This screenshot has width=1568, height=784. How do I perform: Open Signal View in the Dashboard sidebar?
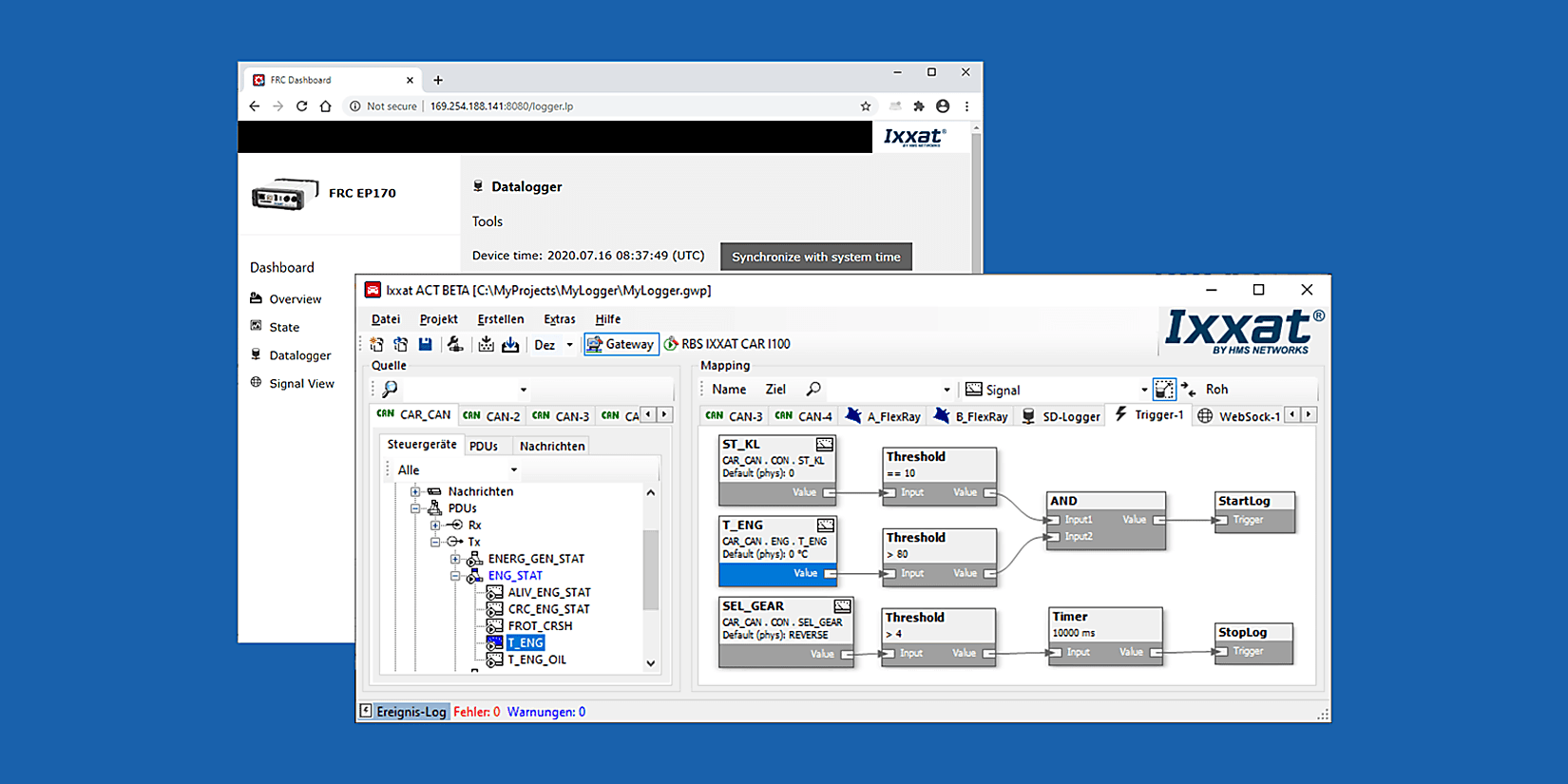point(301,384)
